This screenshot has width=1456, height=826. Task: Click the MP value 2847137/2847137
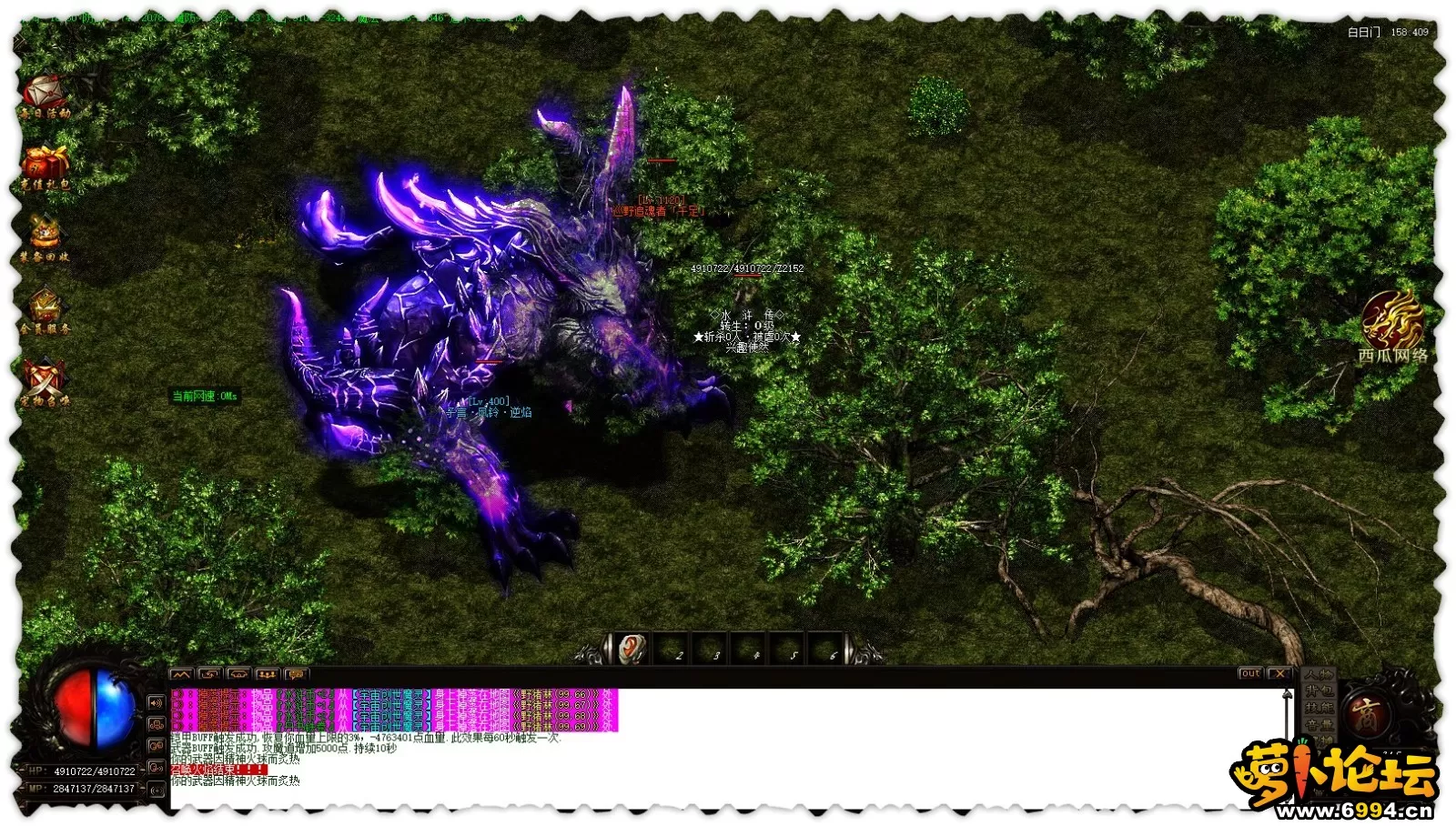[x=94, y=789]
